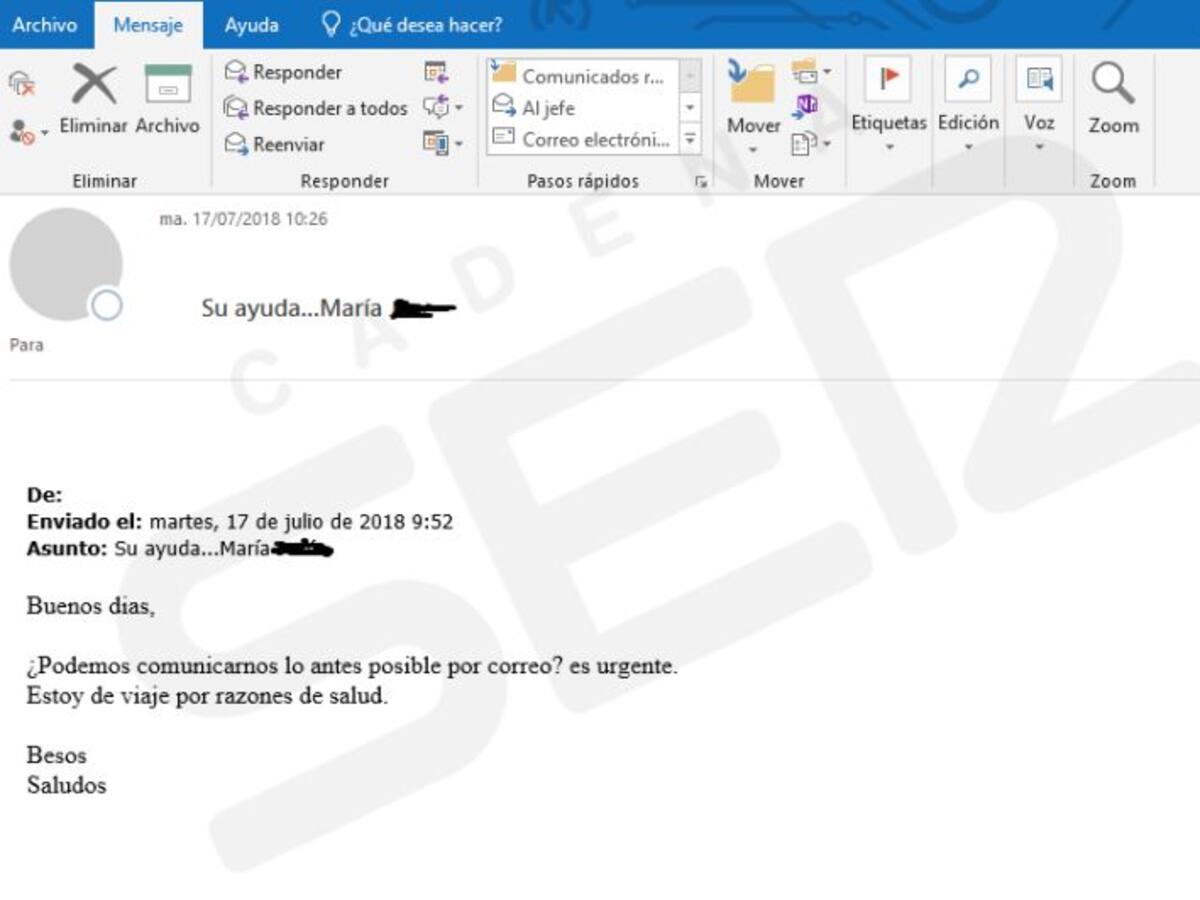Click the ¿Qué desea hacer? search box
Screen dimensions: 1200x900
pos(412,25)
